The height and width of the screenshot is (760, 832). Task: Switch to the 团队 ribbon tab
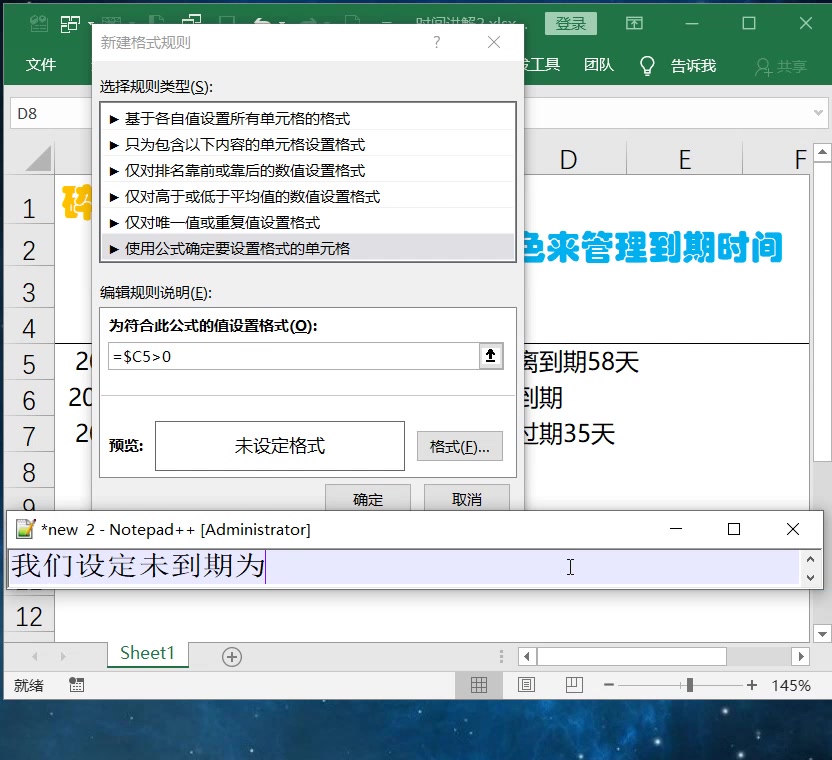coord(598,65)
